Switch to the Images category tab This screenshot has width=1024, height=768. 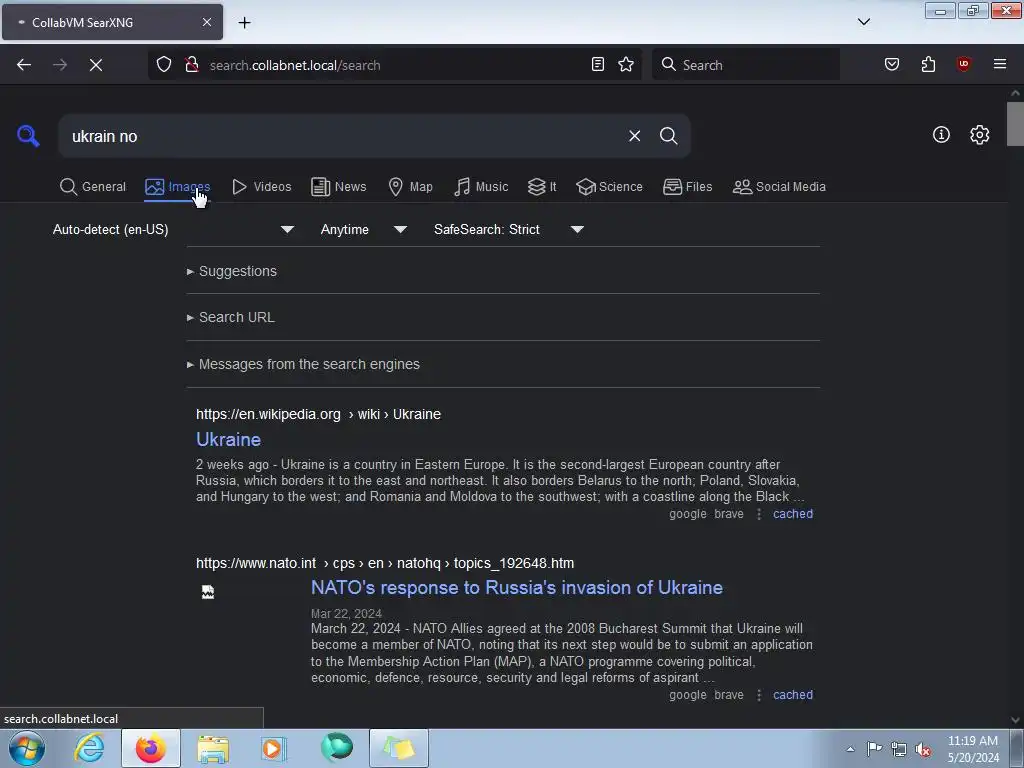[177, 187]
